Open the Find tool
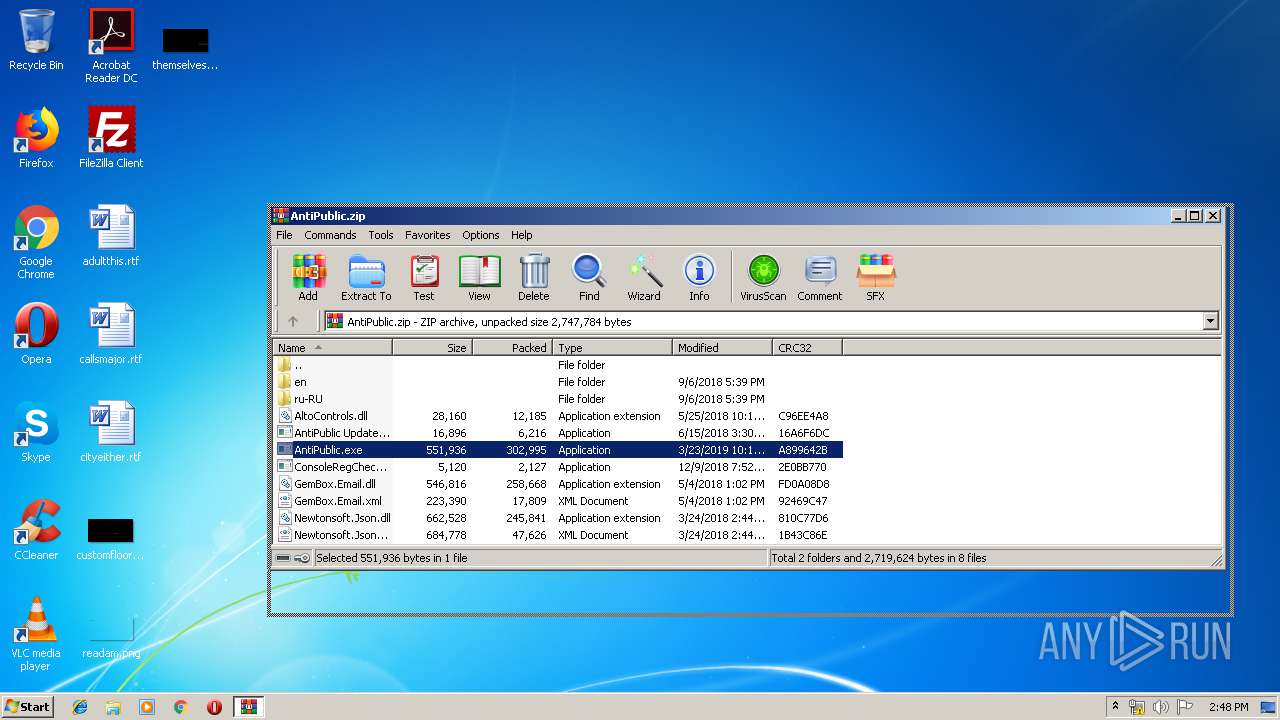 589,277
